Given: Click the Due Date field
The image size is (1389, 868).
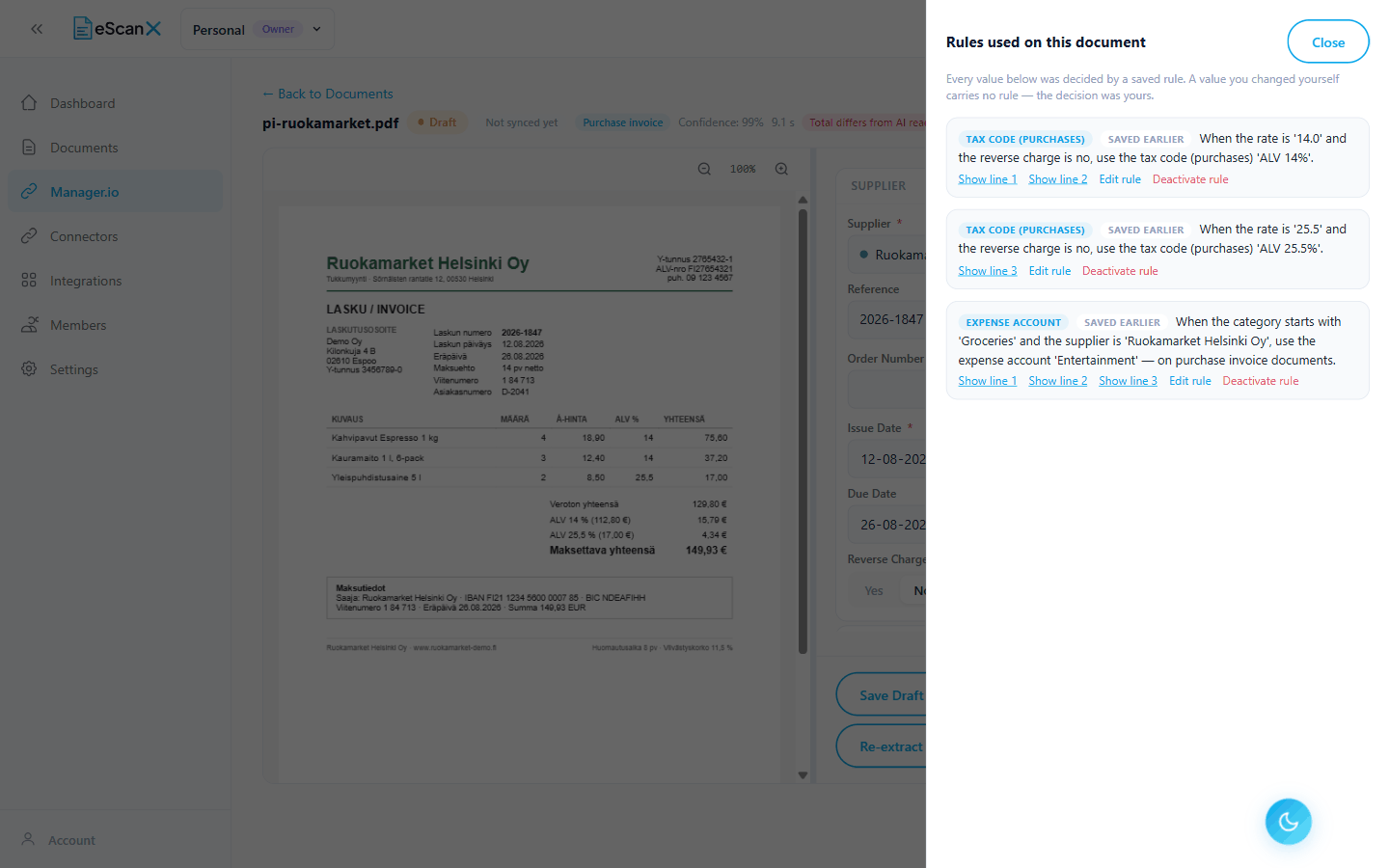Looking at the screenshot, I should point(887,525).
